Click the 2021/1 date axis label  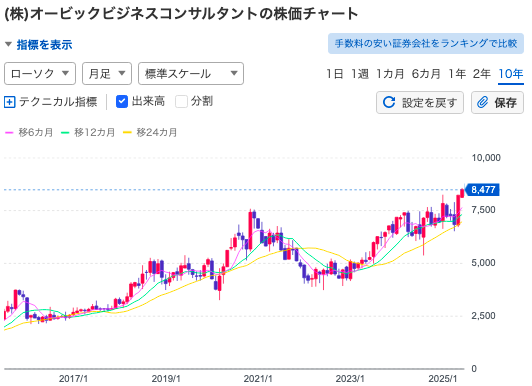point(258,379)
